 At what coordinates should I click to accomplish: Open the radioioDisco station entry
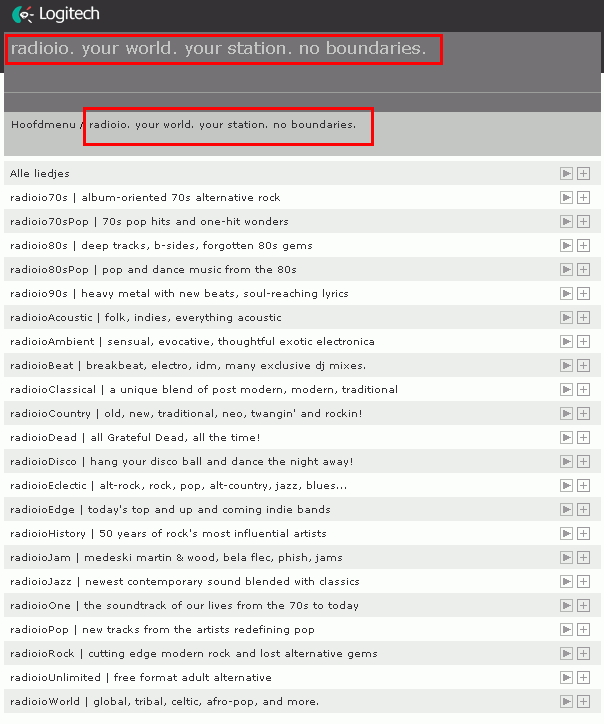pos(181,462)
